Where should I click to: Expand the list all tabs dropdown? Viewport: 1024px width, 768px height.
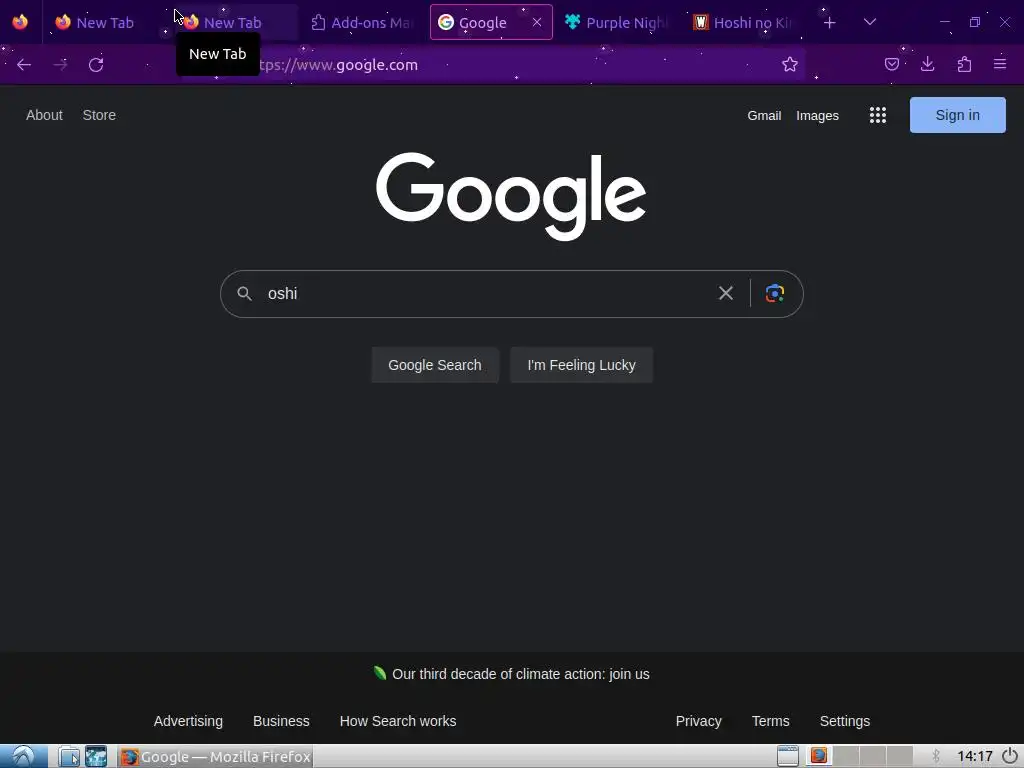coord(870,22)
